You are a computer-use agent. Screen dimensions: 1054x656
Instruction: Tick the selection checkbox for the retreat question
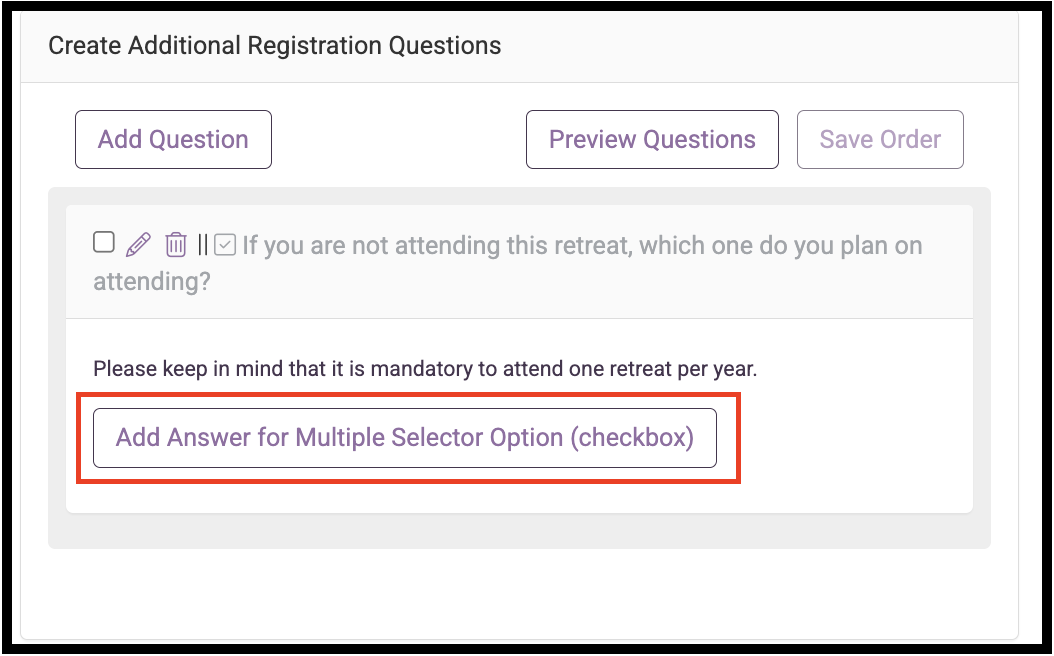click(x=104, y=242)
